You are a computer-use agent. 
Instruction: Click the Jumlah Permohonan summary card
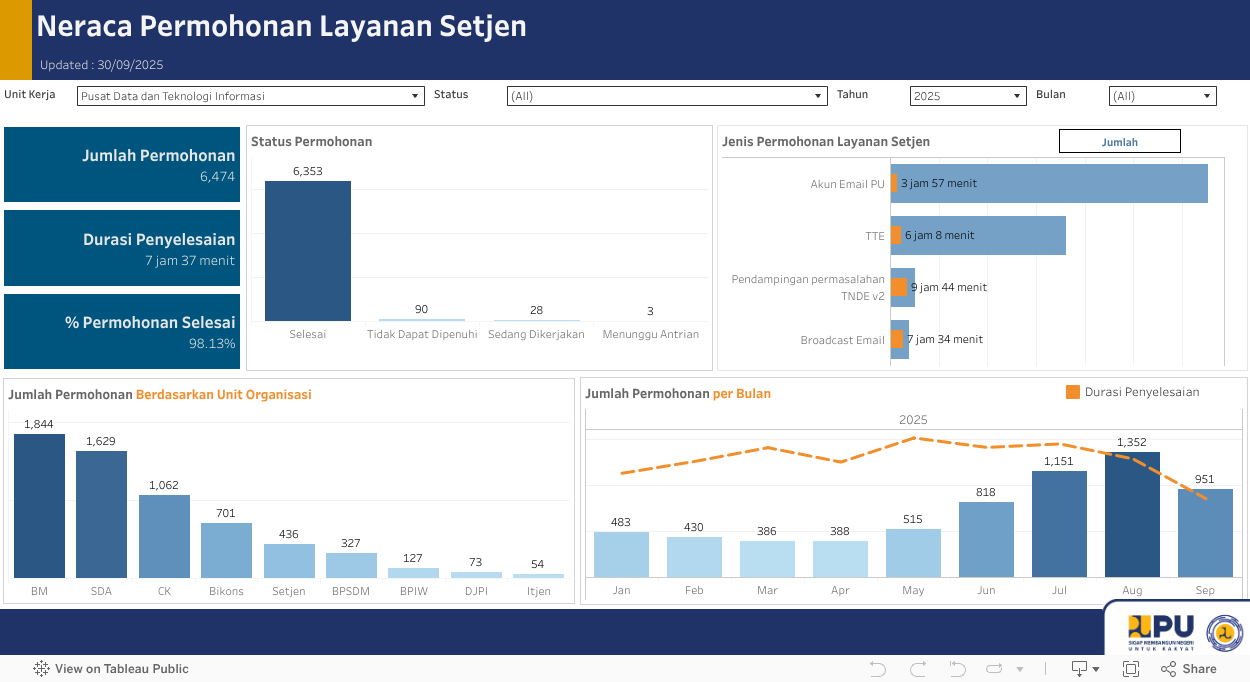(122, 165)
